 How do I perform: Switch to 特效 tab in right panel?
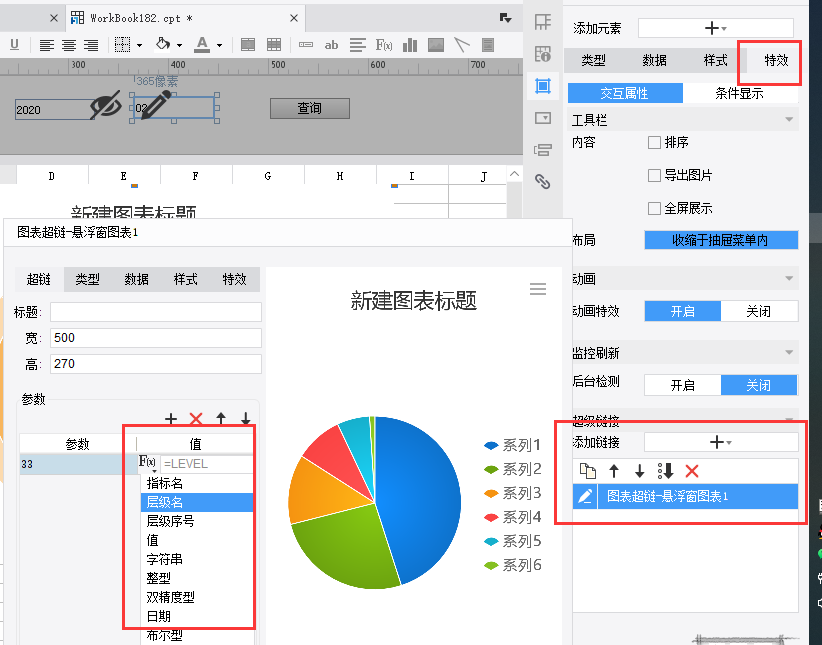point(776,60)
